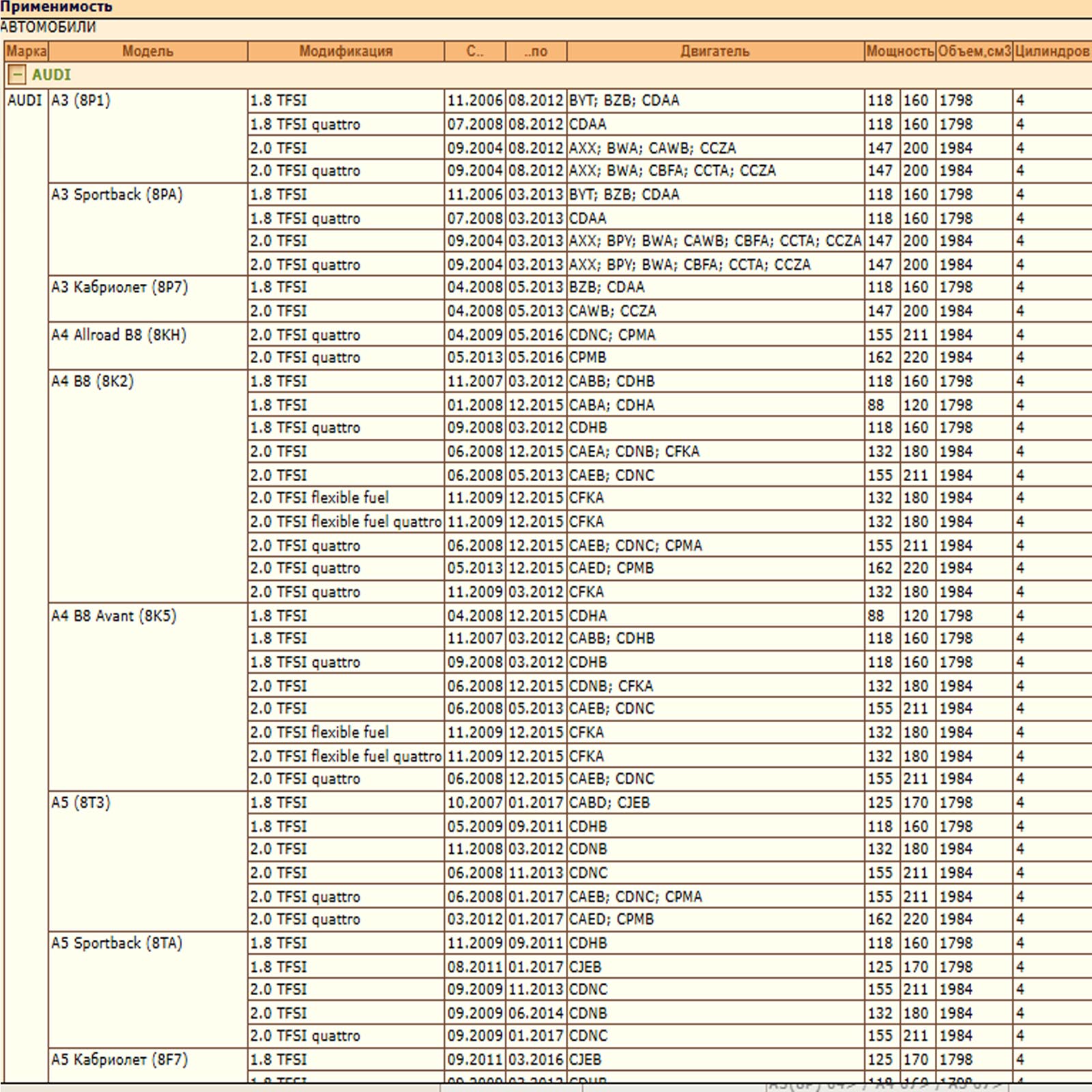Select the Модификация column header
The height and width of the screenshot is (1092, 1092).
pyautogui.click(x=345, y=51)
